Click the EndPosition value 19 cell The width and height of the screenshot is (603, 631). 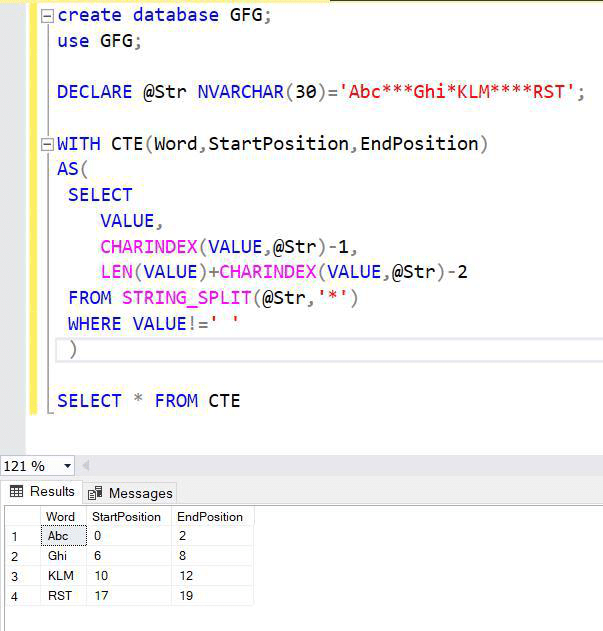(212, 596)
